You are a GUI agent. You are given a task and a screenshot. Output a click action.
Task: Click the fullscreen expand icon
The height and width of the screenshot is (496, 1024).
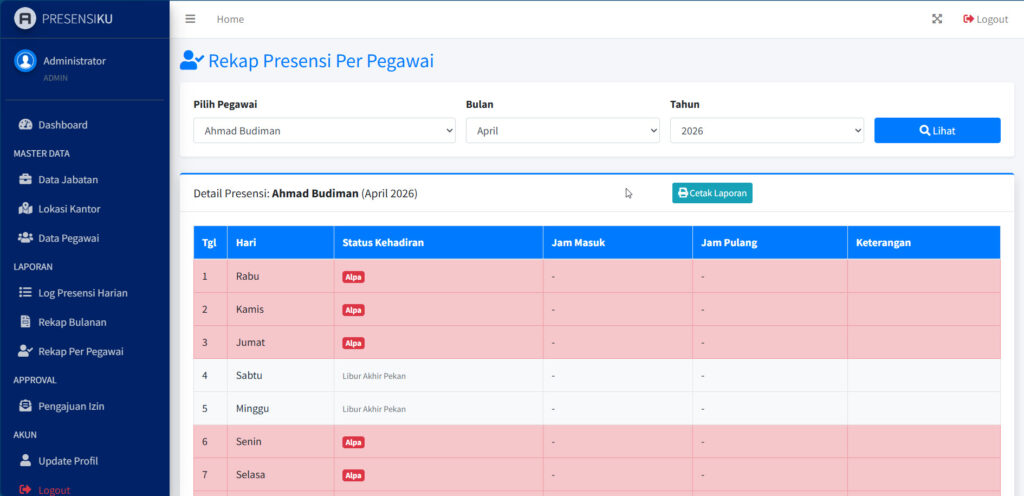(937, 19)
